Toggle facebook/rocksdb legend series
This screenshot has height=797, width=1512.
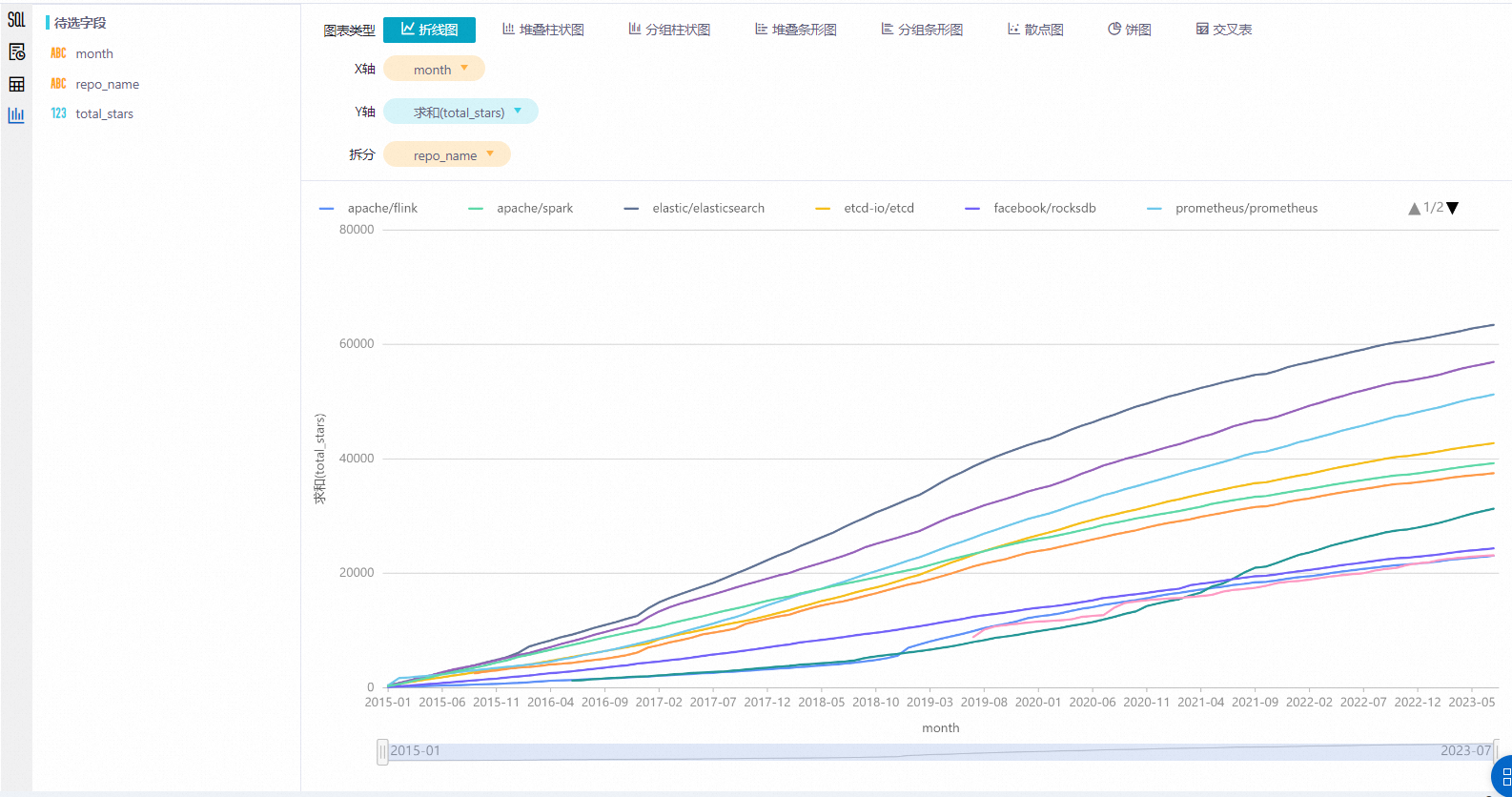[x=1032, y=208]
